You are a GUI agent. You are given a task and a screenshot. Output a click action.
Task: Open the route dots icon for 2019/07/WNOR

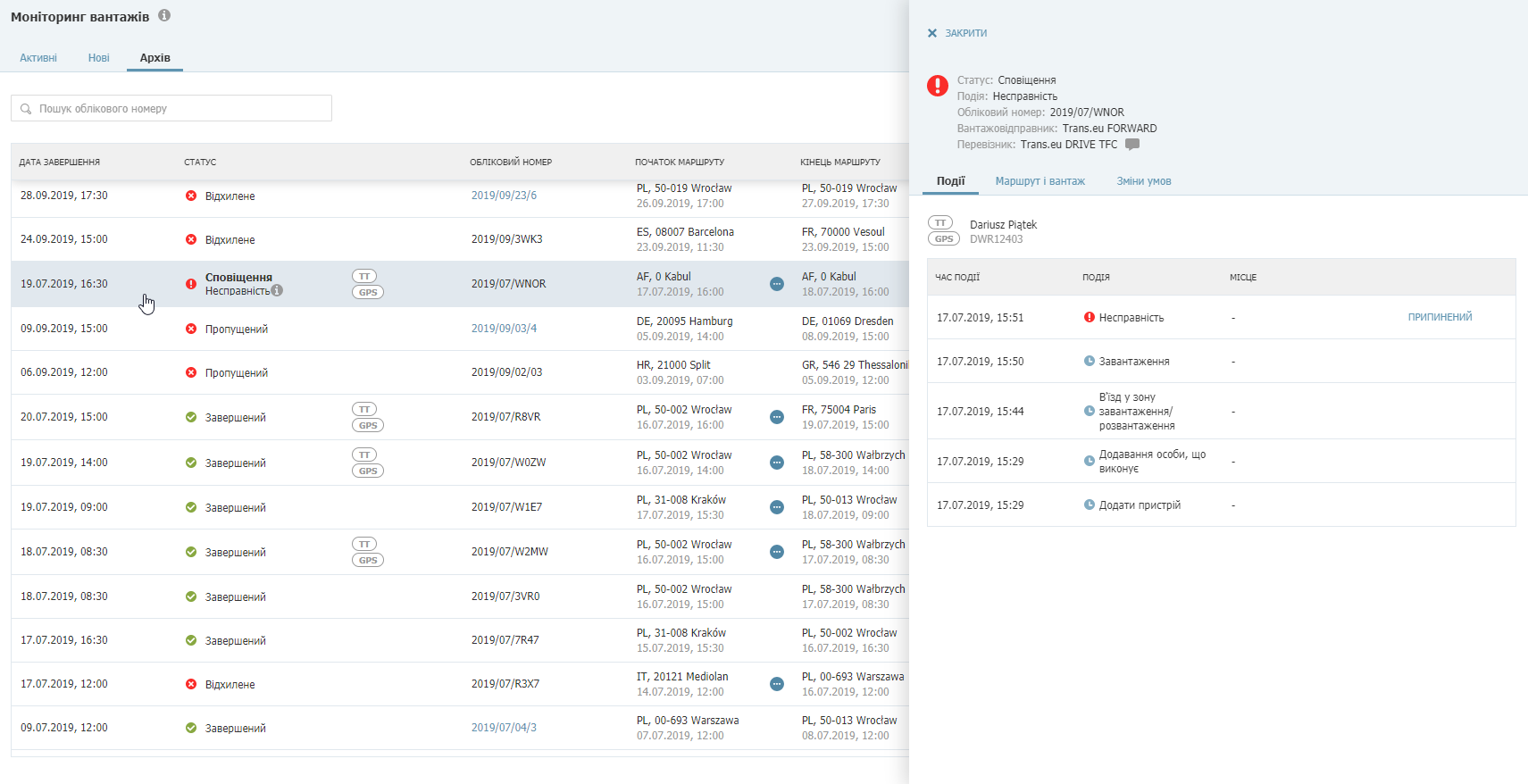777,284
